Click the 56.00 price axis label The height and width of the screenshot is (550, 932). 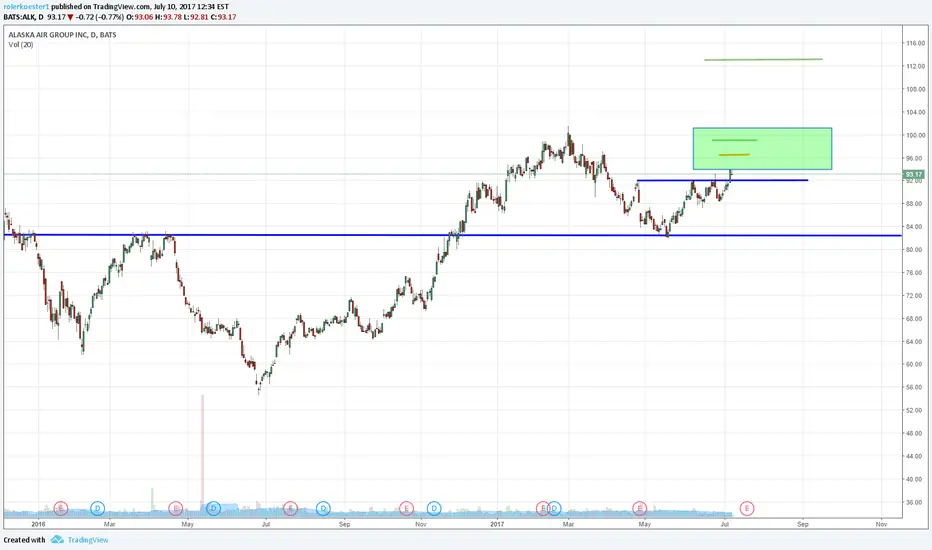coord(915,387)
